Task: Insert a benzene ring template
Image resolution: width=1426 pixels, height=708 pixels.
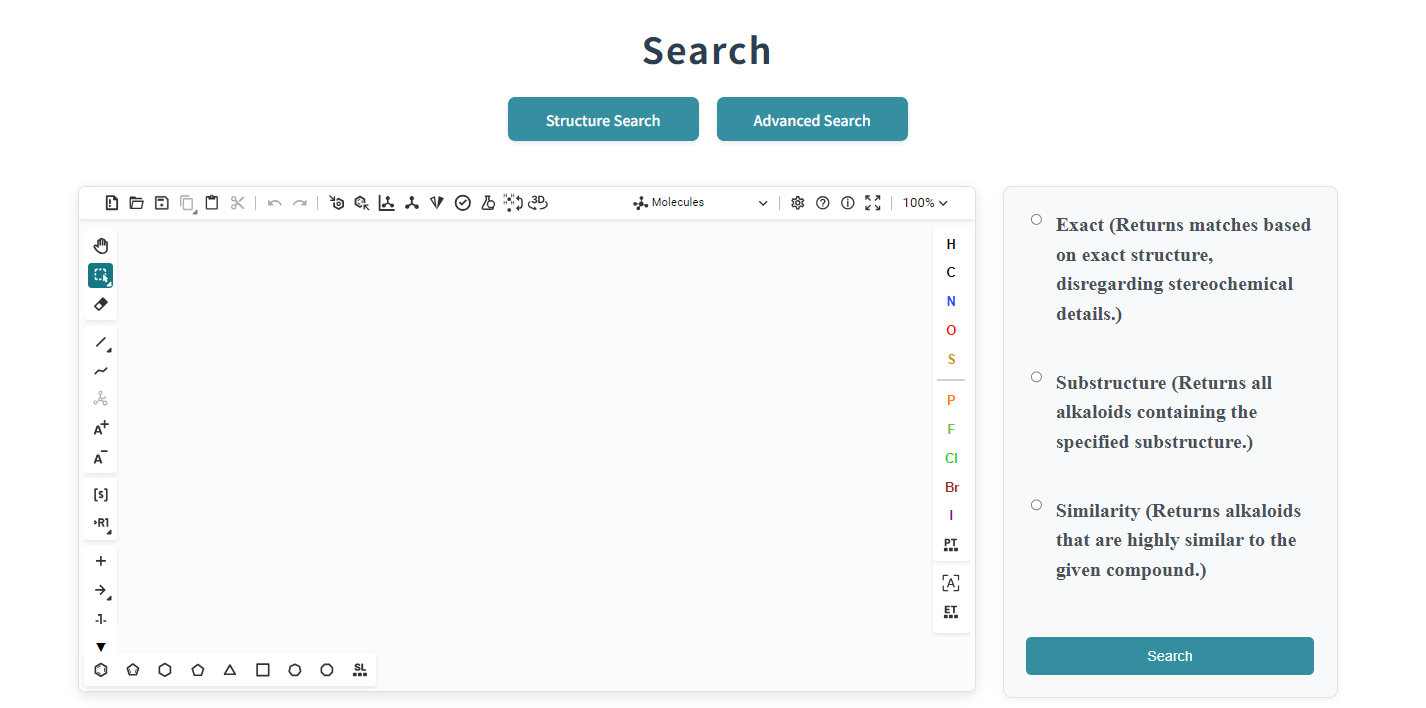Action: click(x=101, y=670)
